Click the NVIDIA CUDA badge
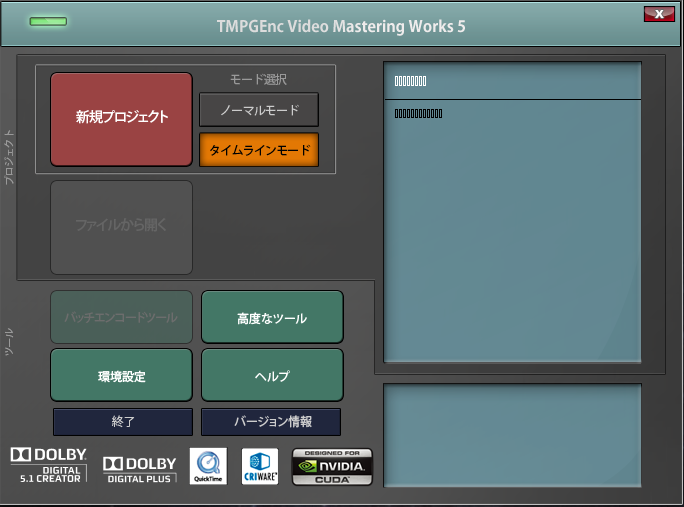Viewport: 684px width, 507px height. [332, 467]
